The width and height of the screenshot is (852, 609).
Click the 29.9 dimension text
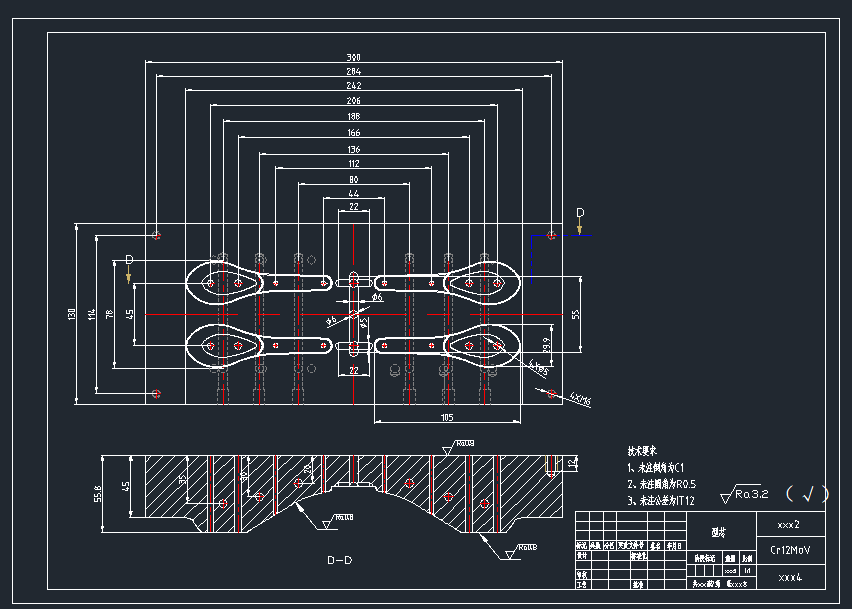(546, 345)
